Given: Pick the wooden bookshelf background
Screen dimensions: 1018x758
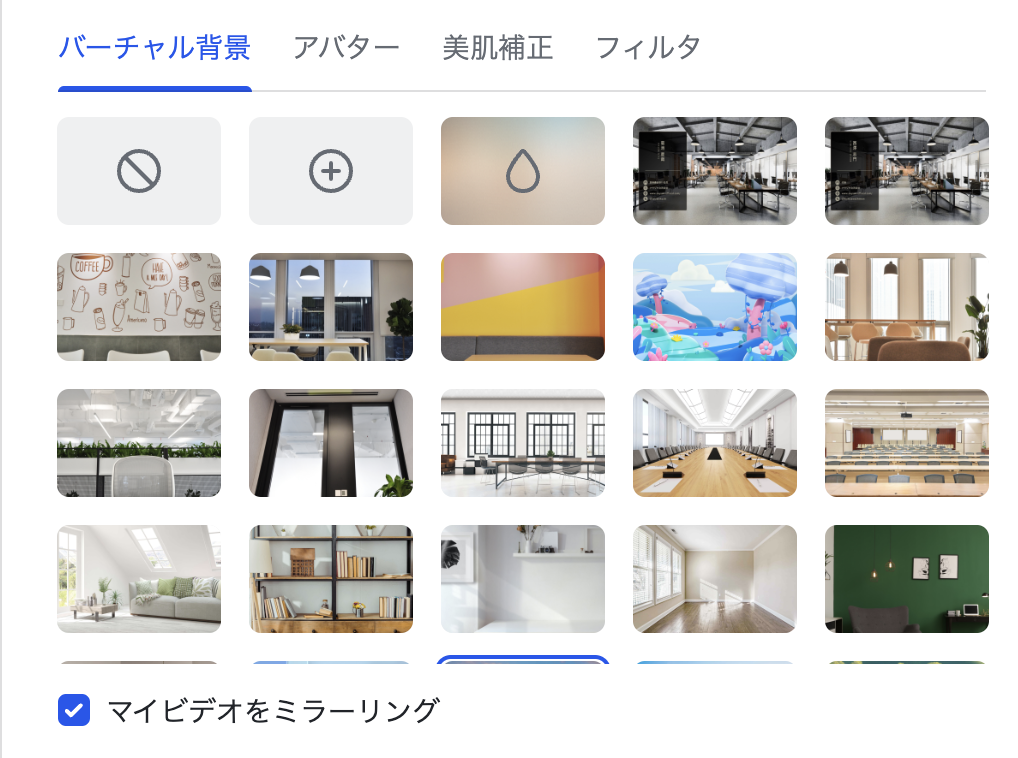Looking at the screenshot, I should [x=331, y=579].
